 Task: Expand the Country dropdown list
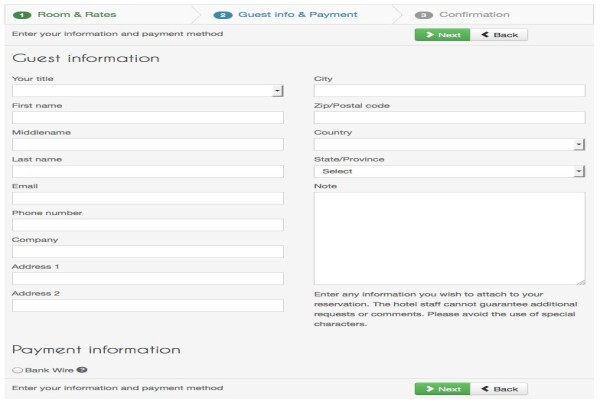click(x=450, y=144)
